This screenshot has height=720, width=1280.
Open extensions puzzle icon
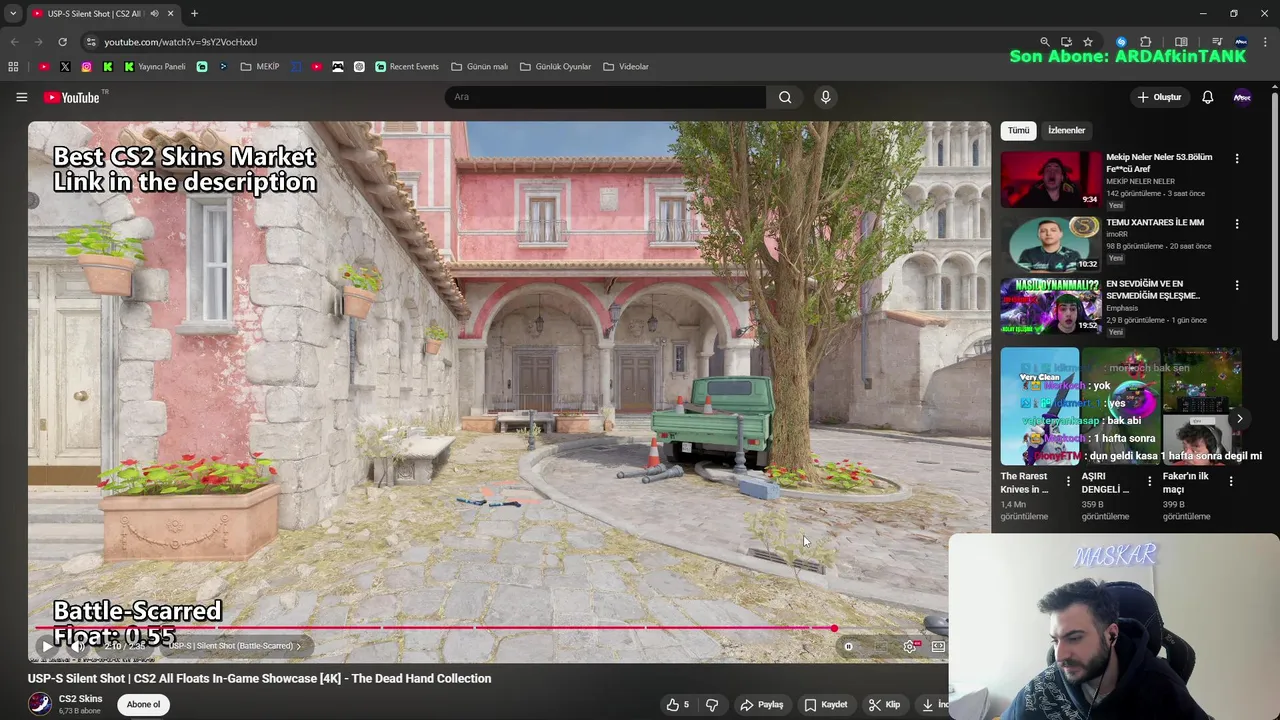coord(1146,42)
